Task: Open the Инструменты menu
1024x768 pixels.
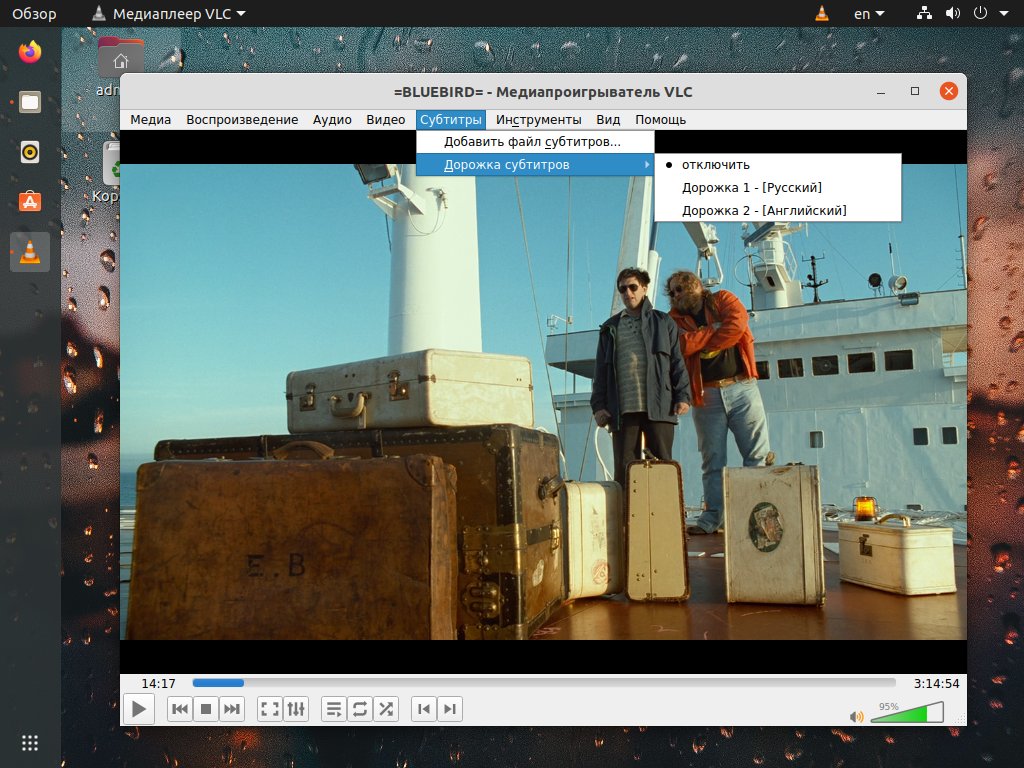Action: click(x=539, y=120)
